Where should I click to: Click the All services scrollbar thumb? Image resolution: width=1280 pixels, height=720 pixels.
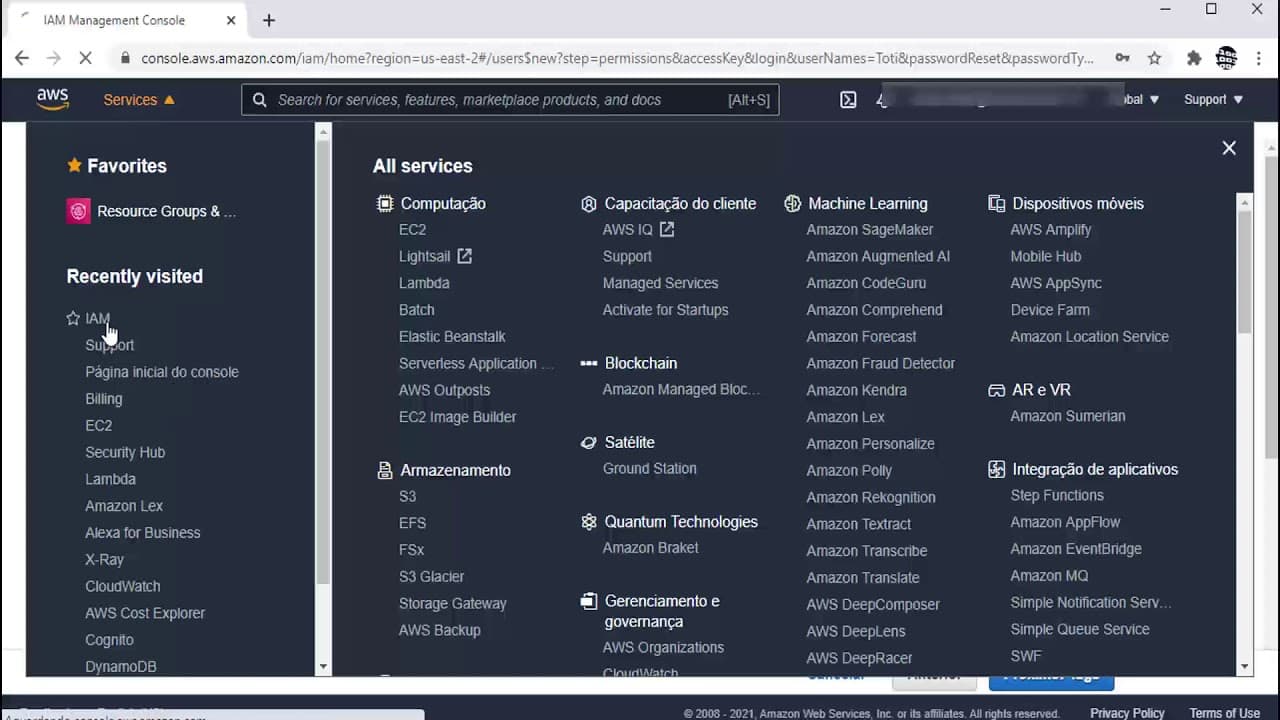tap(1244, 271)
